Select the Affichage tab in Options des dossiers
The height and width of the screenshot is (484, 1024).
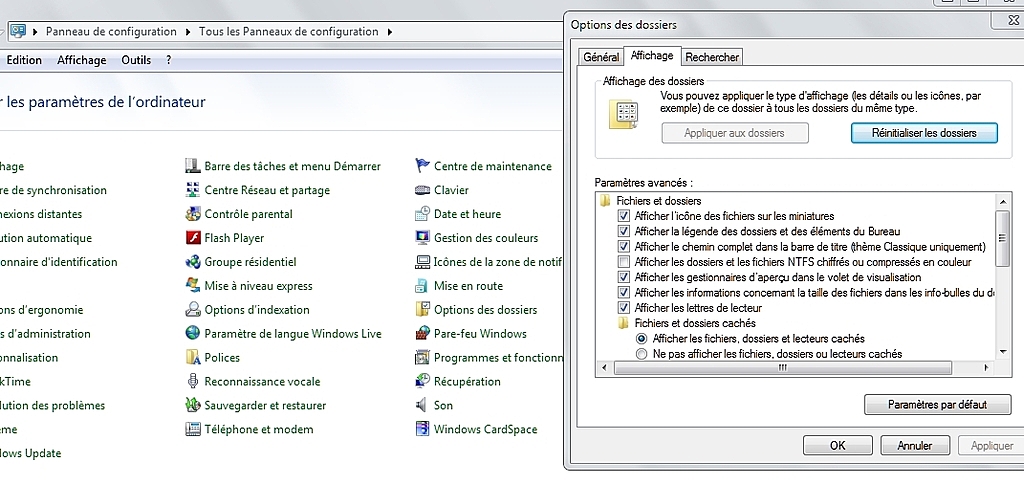[652, 56]
